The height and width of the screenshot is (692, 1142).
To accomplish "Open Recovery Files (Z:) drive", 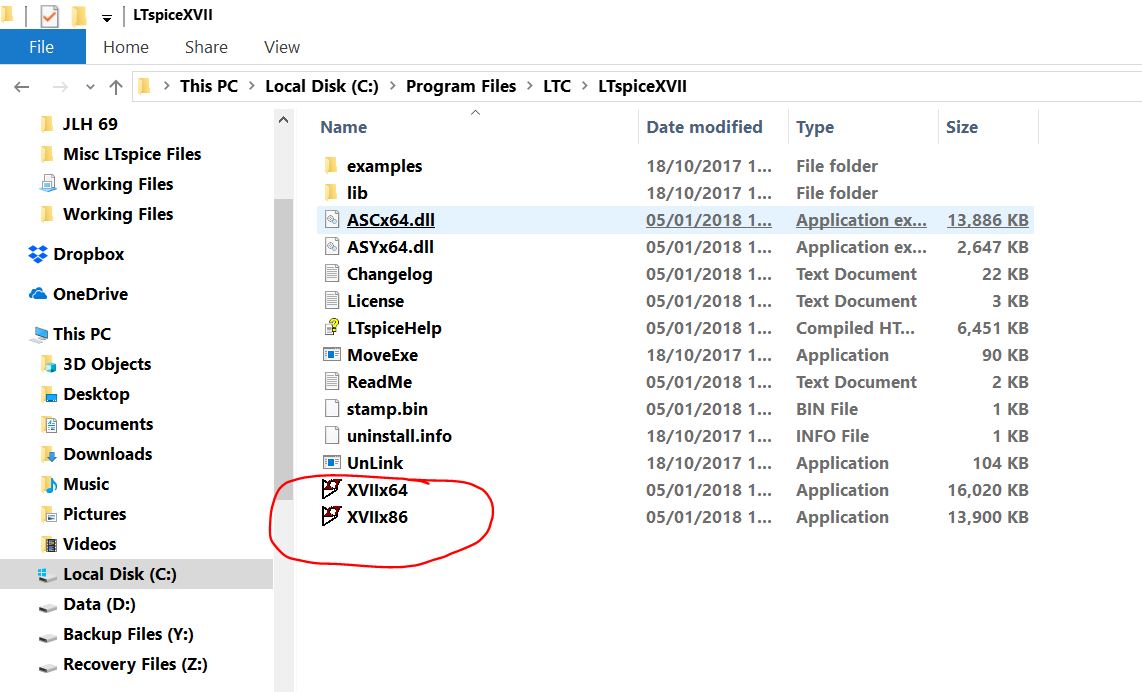I will pyautogui.click(x=122, y=663).
